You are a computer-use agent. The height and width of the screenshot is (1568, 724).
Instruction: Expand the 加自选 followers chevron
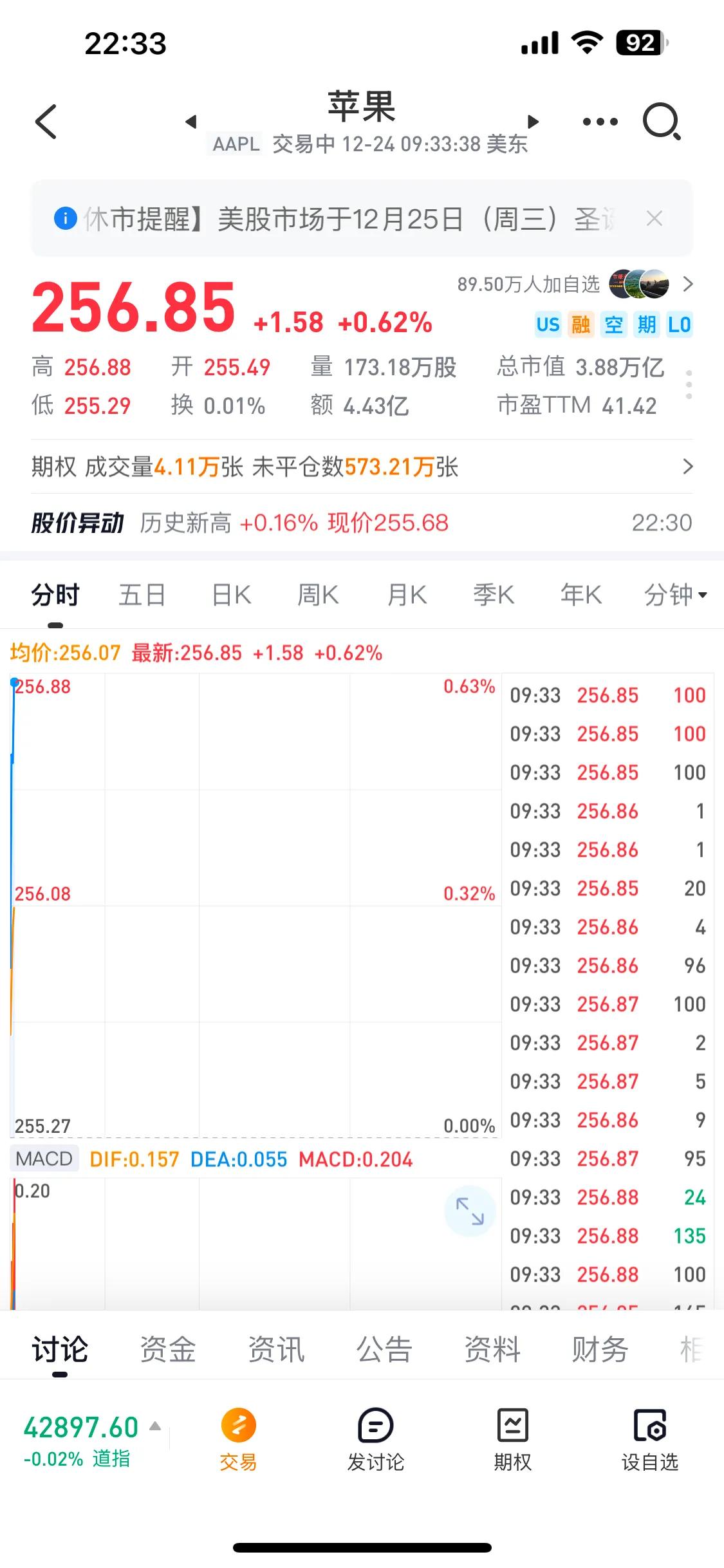click(687, 284)
